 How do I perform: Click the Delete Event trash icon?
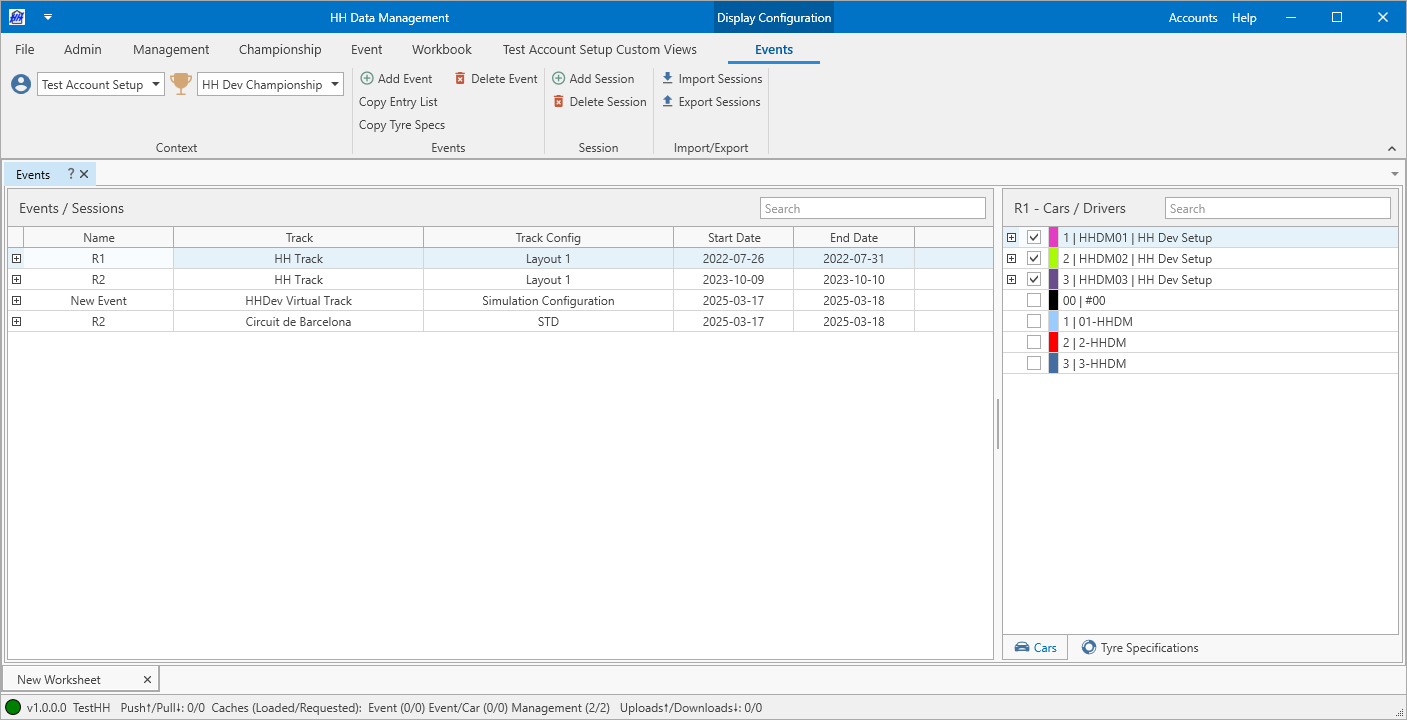(x=460, y=79)
